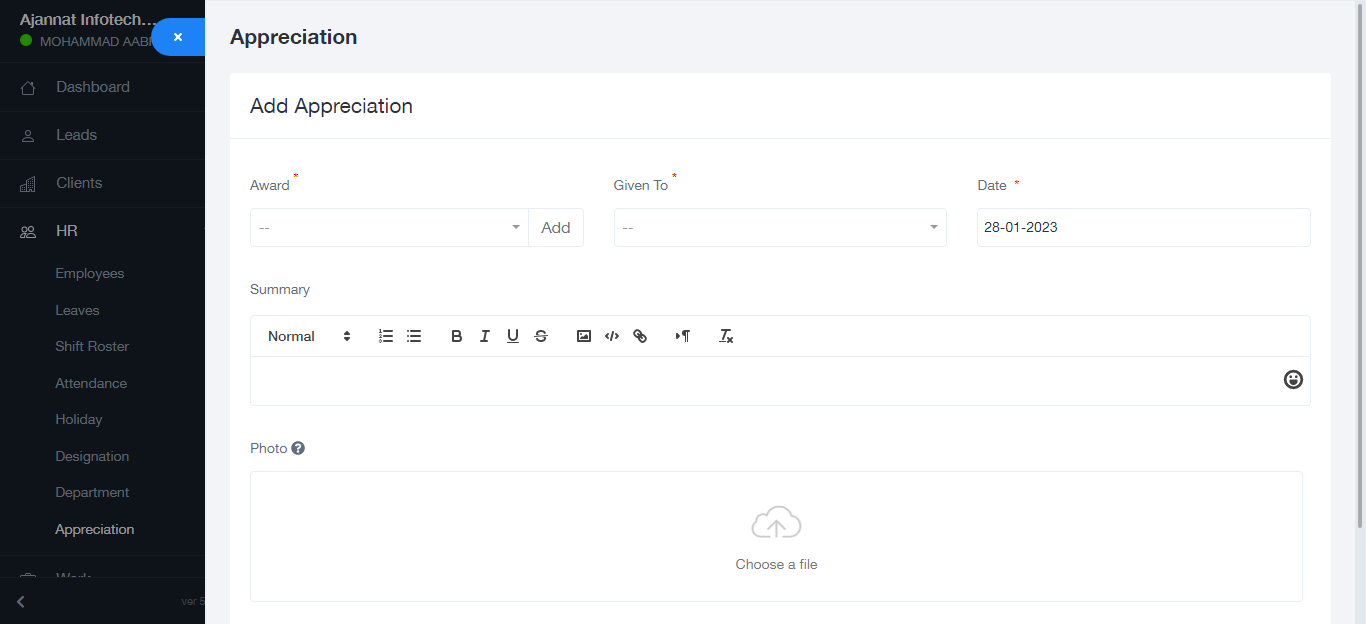
Task: Click the Photo help question icon
Action: coord(298,449)
